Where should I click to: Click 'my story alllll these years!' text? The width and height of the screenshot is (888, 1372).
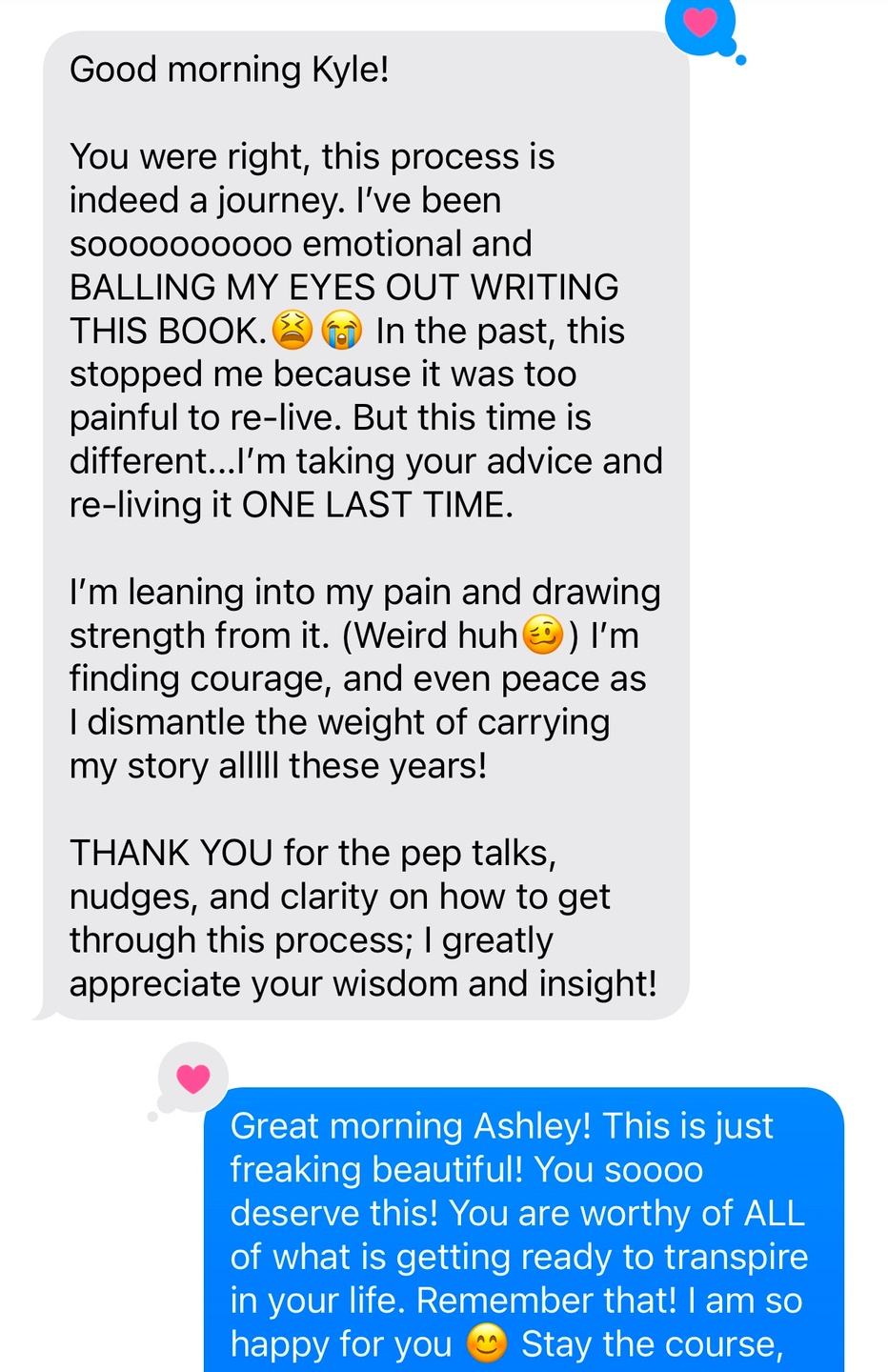278,766
